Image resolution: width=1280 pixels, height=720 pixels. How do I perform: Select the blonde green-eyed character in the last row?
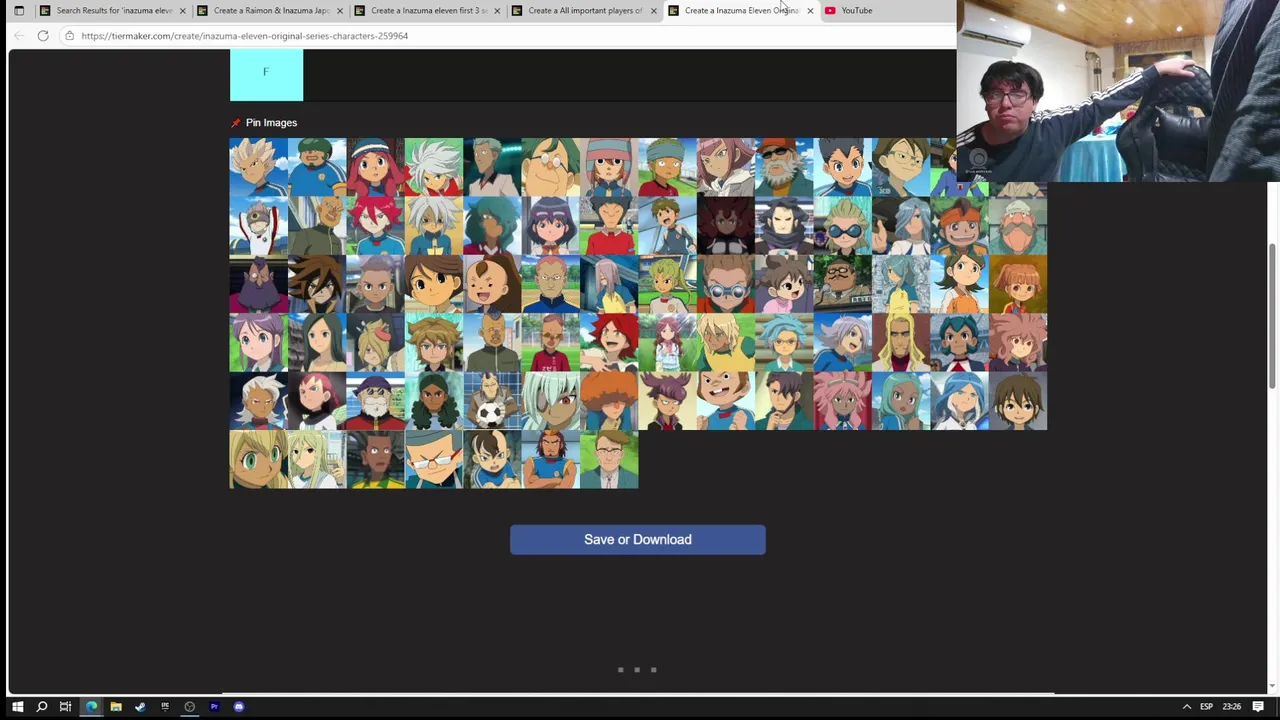[259, 459]
